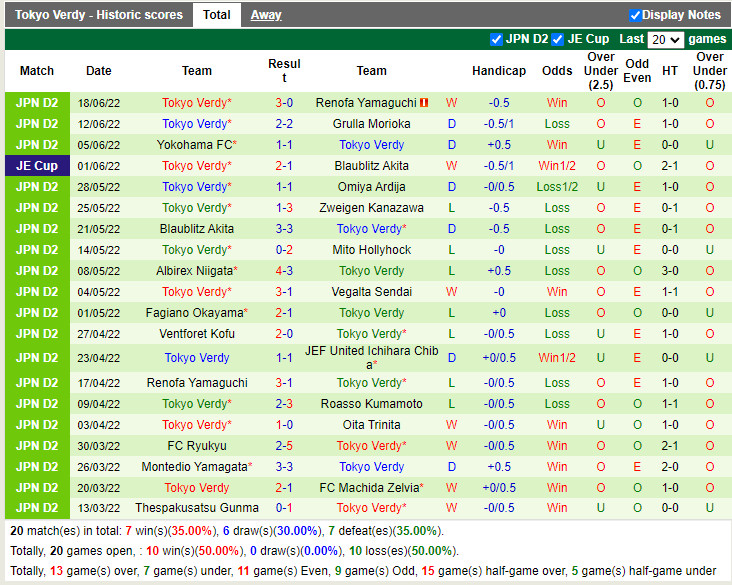Open the Roasso Kumamoto team link
Image resolution: width=732 pixels, height=585 pixels.
point(371,404)
